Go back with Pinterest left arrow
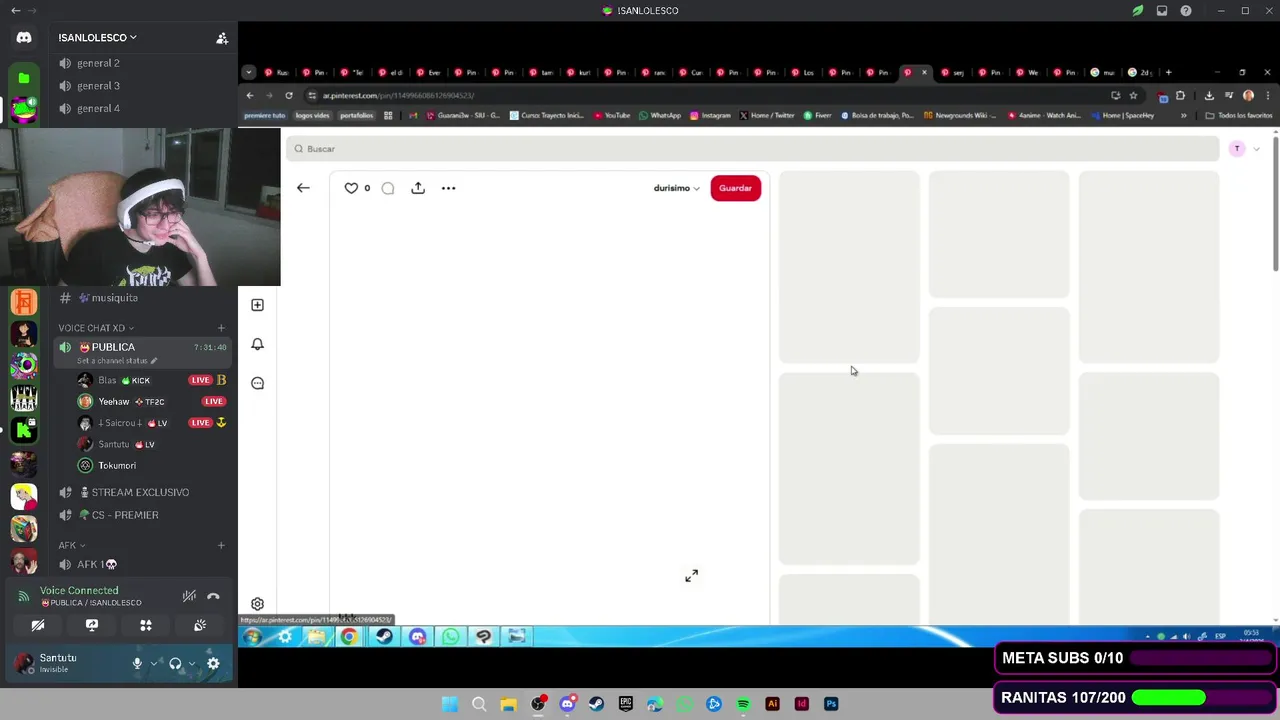The image size is (1280, 720). tap(303, 188)
